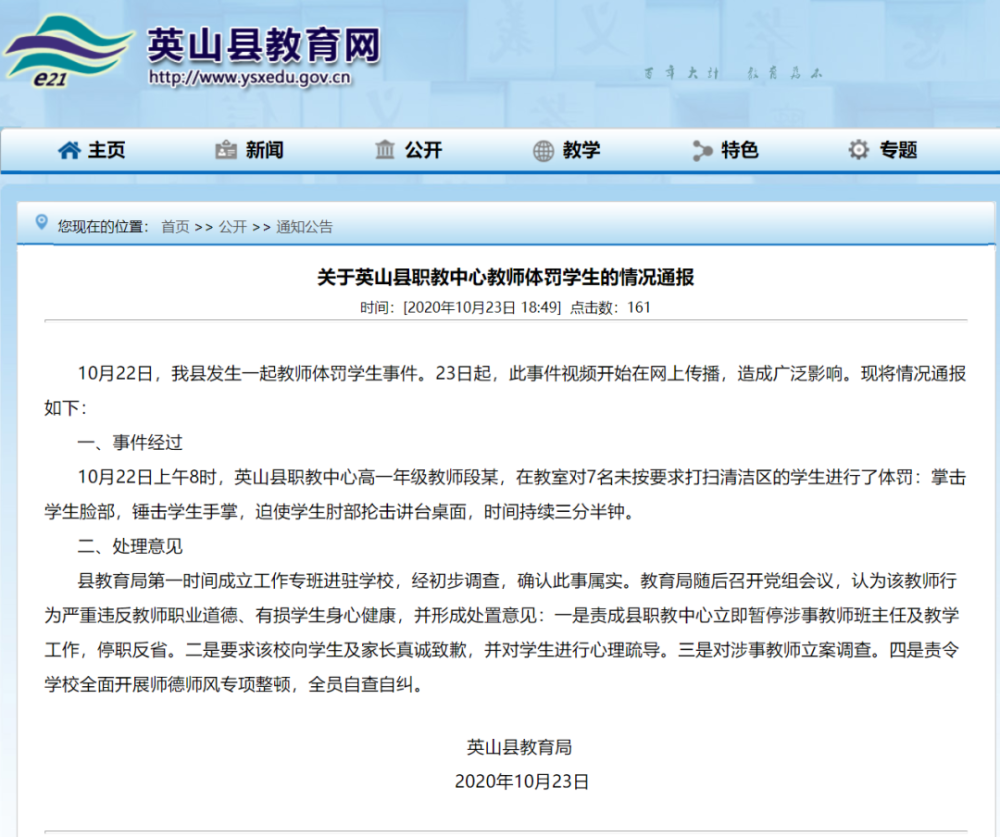Click the globe icon beside 教学
Image resolution: width=1000 pixels, height=837 pixels.
pos(543,151)
